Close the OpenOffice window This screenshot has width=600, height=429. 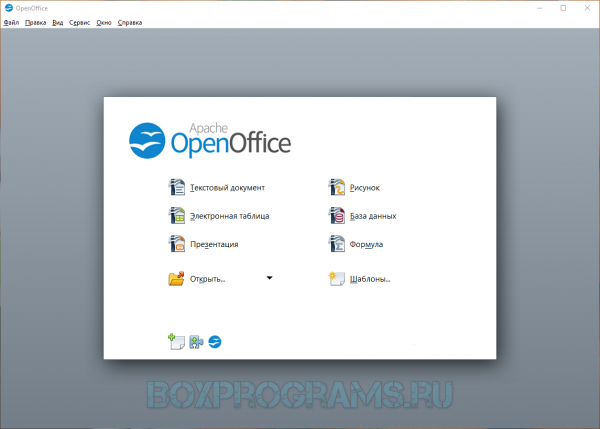587,8
